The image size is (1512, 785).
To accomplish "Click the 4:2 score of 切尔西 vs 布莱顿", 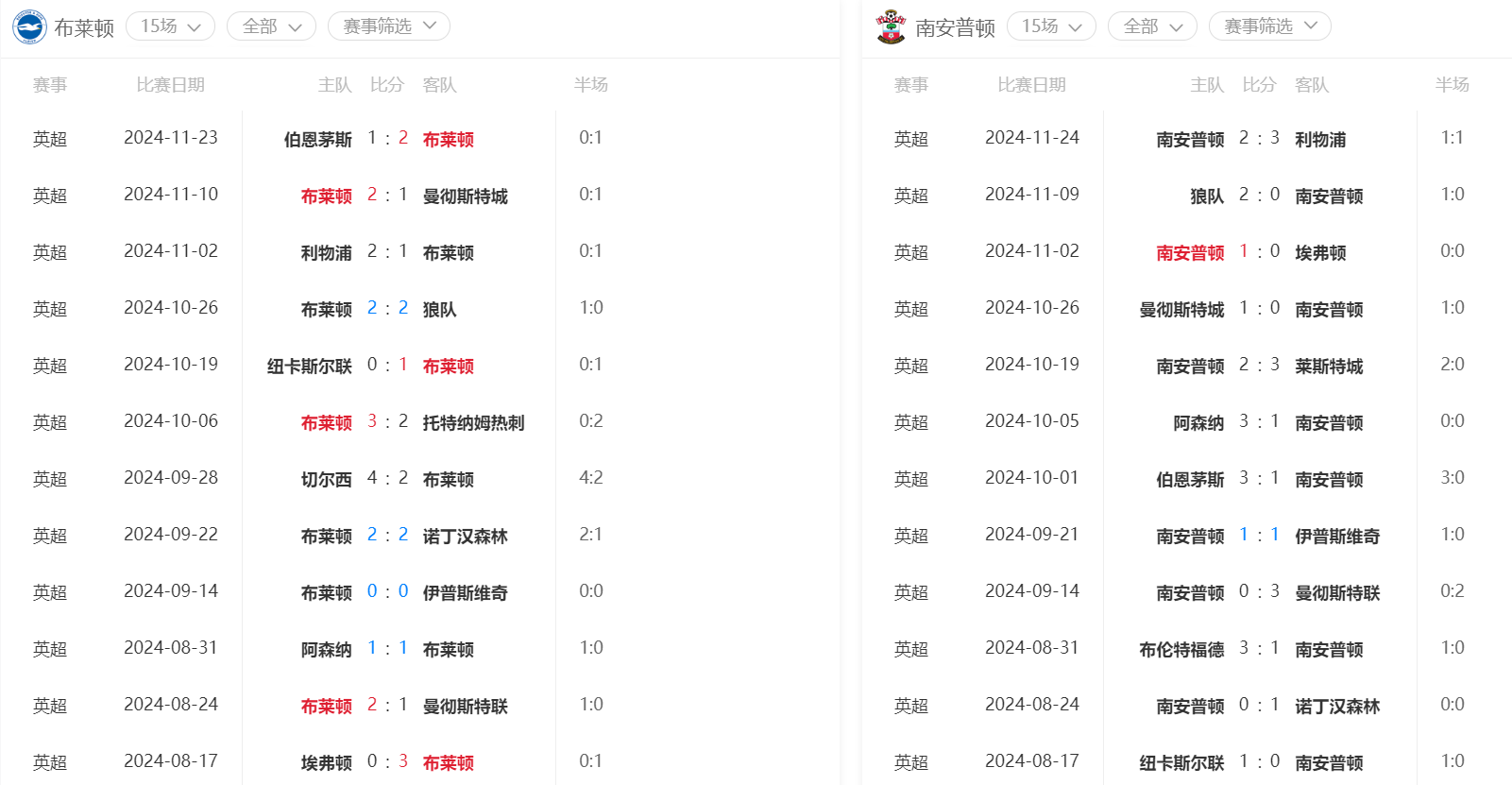I will point(387,478).
